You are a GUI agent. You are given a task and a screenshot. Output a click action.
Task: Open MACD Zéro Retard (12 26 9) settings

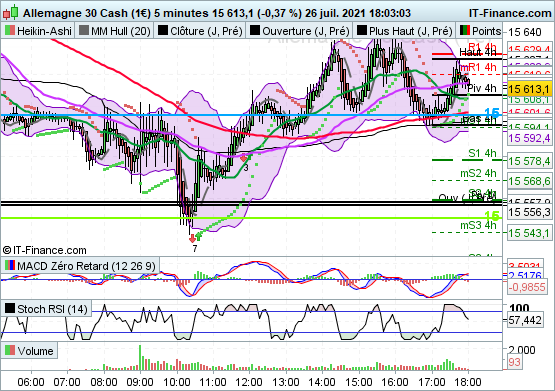point(86,266)
